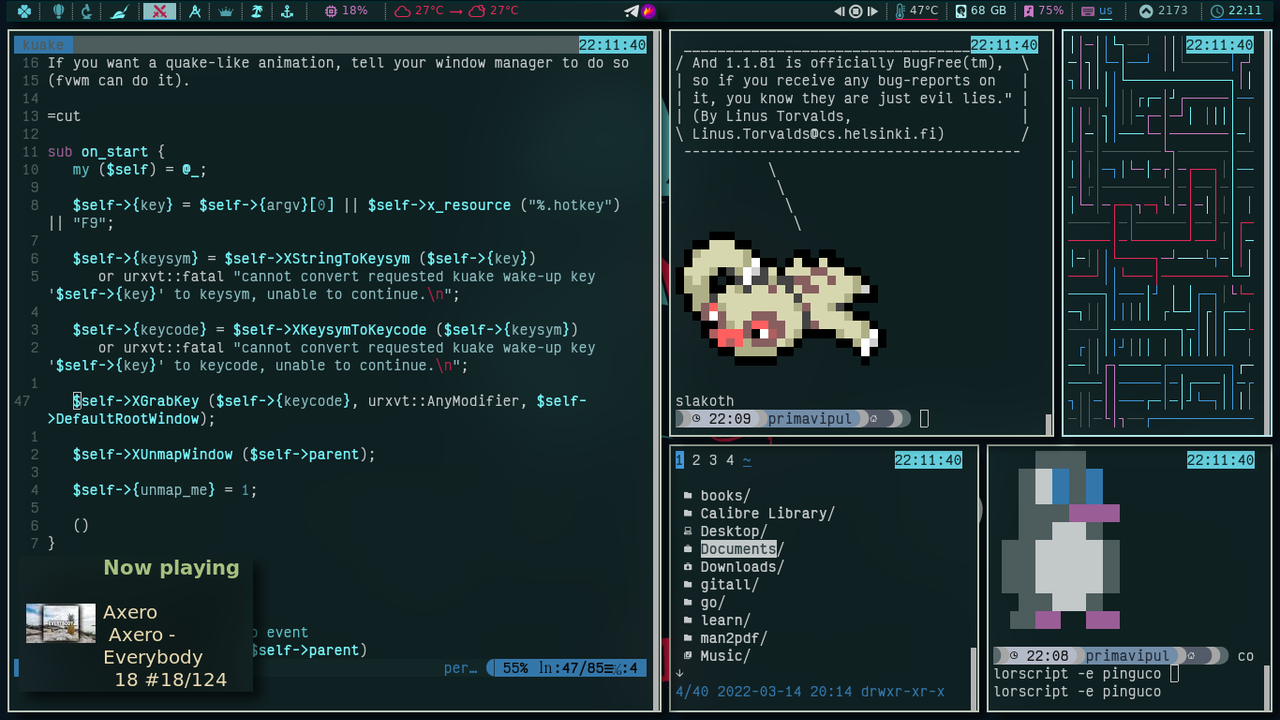This screenshot has height=720, width=1280.
Task: Select the hot air balloon workspace icon
Action: tap(59, 11)
